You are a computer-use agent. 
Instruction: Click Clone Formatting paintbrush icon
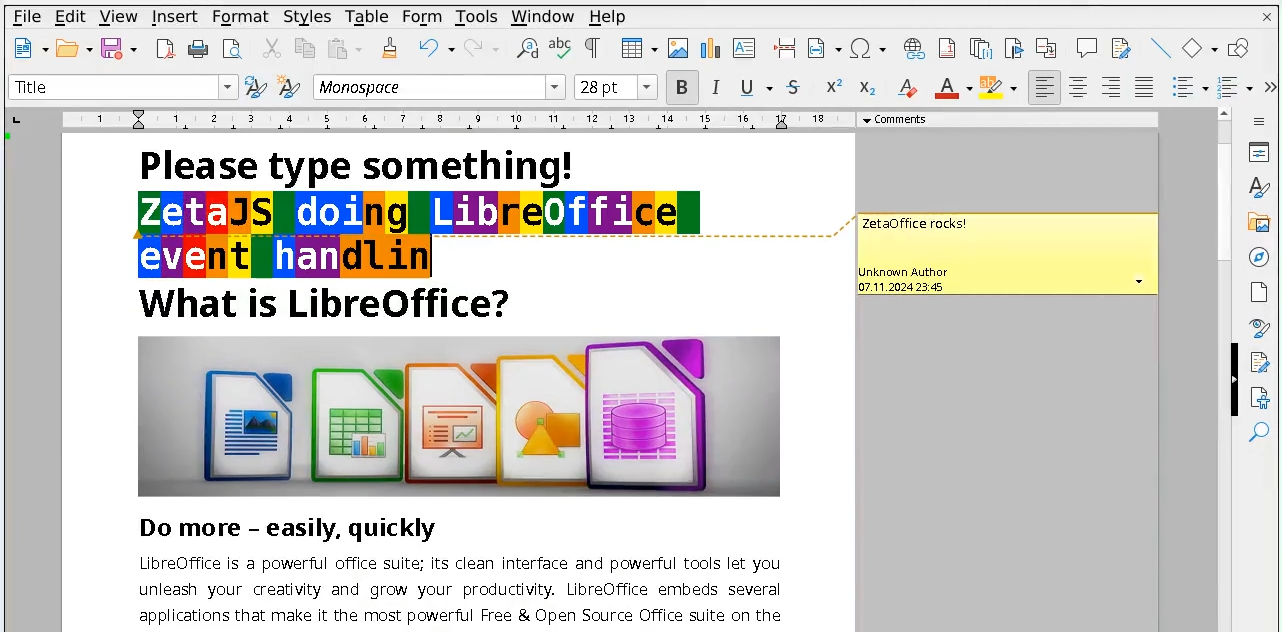click(x=390, y=48)
